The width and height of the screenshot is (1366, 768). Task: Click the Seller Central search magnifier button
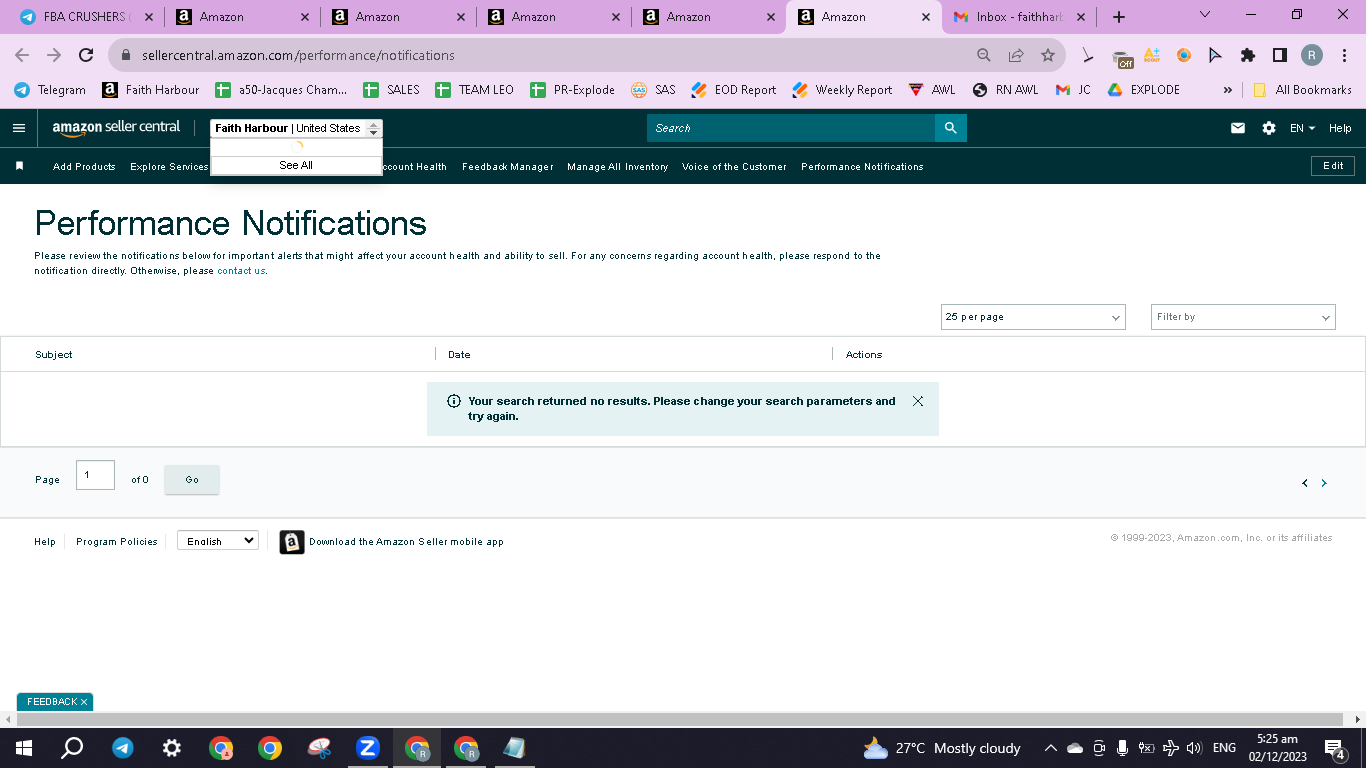click(x=951, y=128)
